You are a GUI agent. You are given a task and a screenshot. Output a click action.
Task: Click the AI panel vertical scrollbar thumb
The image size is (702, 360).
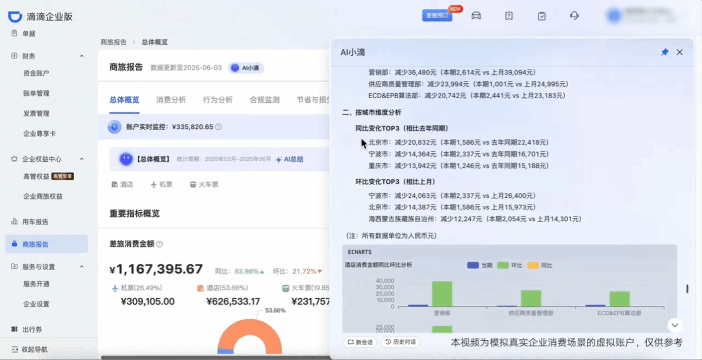(687, 289)
